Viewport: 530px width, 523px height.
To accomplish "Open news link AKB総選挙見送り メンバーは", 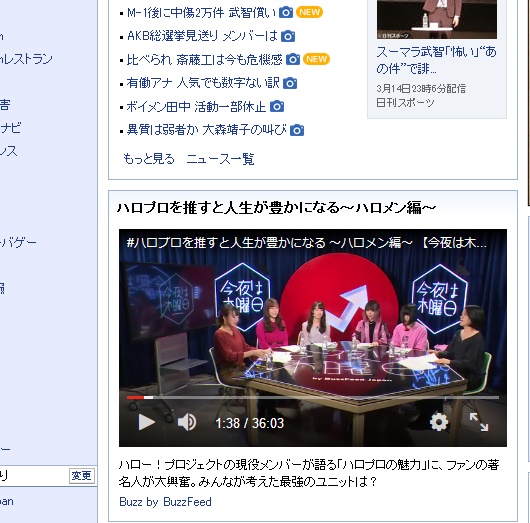I will [202, 36].
